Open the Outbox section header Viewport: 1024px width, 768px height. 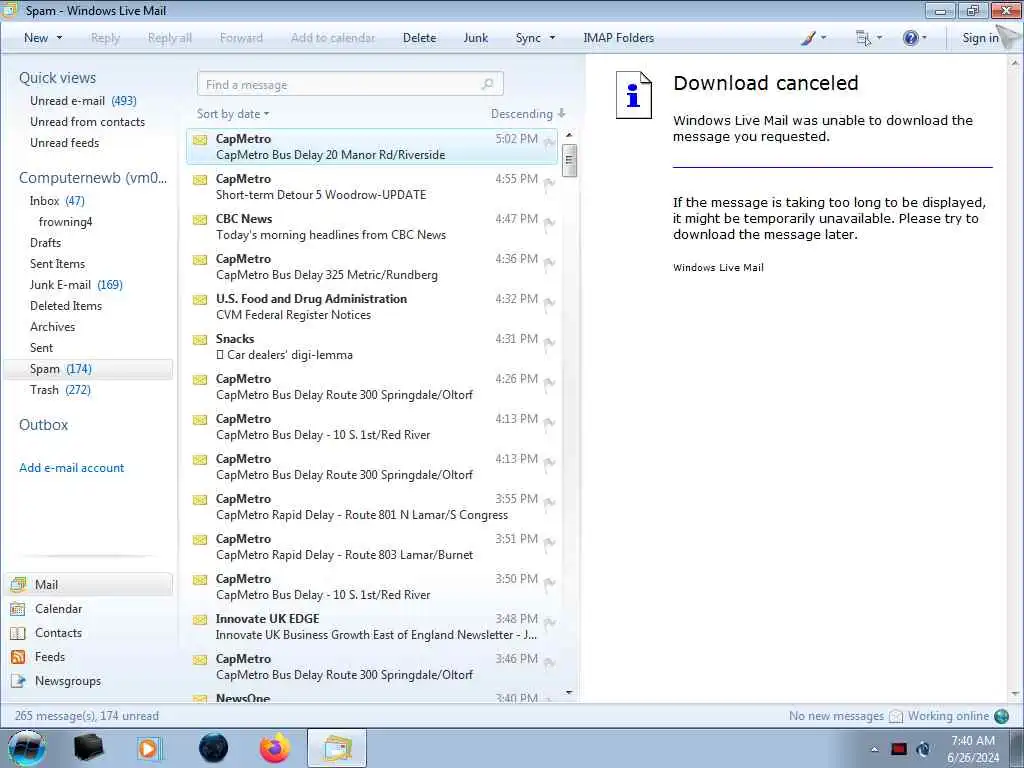point(43,424)
